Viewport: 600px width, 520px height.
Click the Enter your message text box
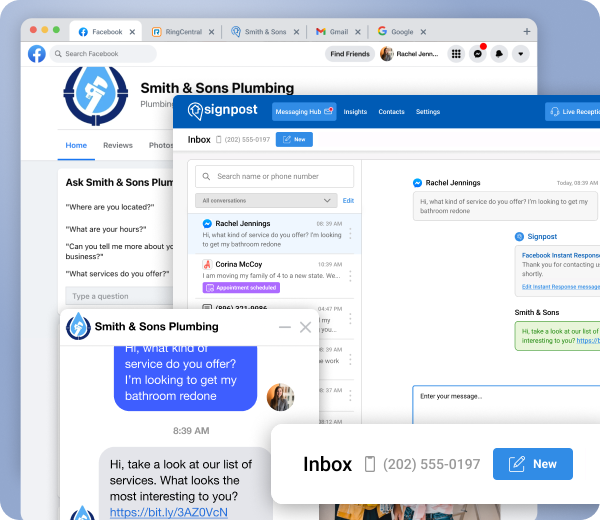point(506,405)
